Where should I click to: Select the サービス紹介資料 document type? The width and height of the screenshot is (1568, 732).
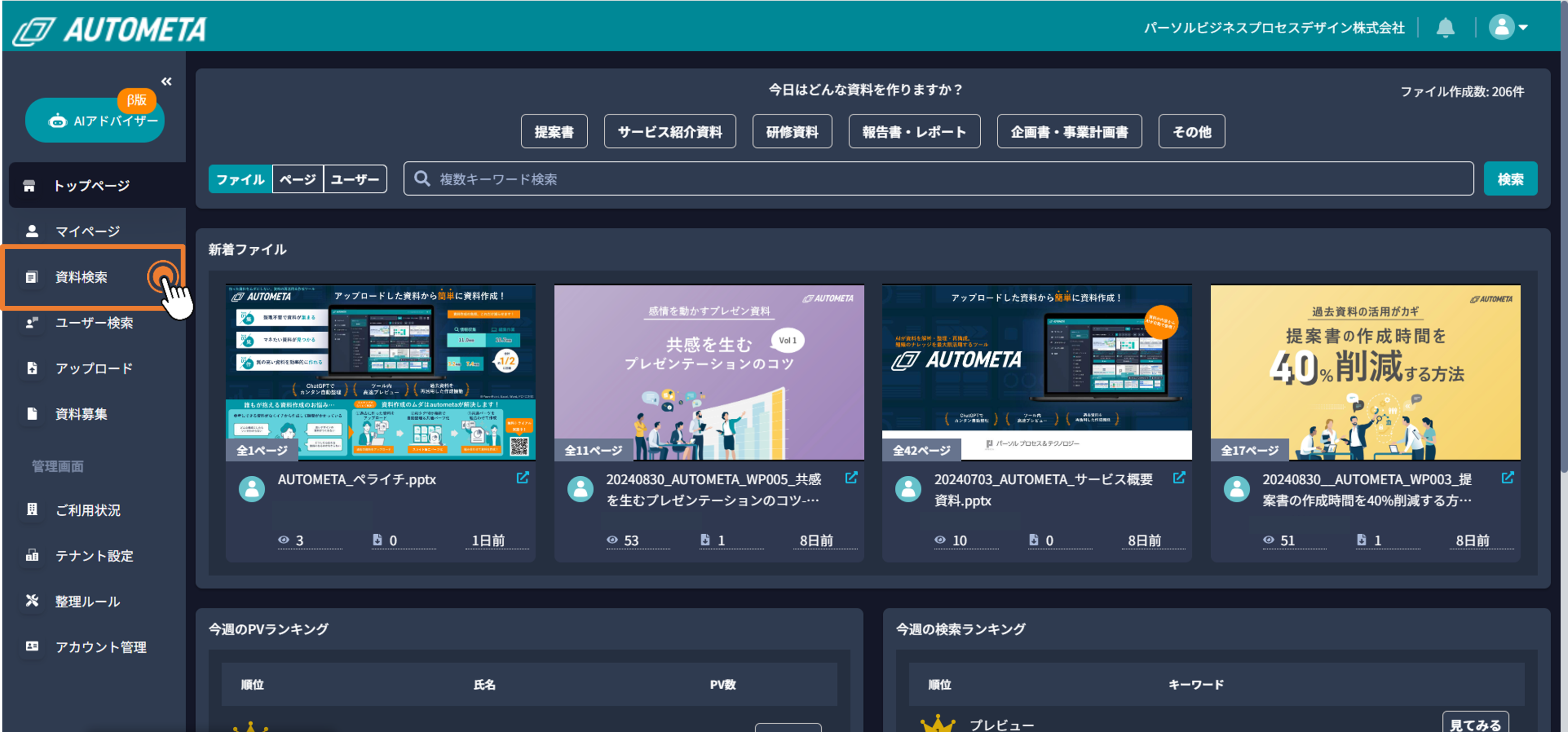point(669,132)
